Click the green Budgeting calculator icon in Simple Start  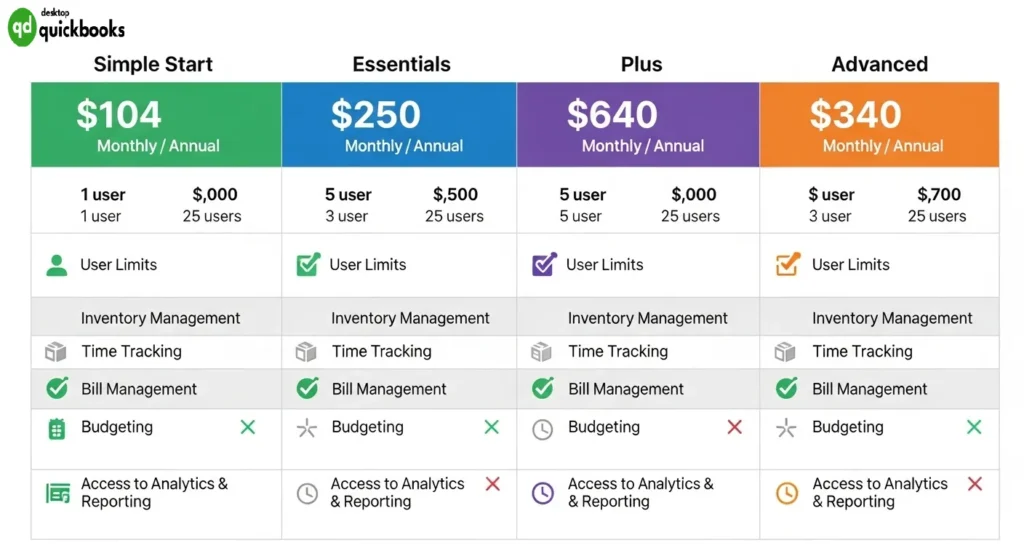[57, 428]
